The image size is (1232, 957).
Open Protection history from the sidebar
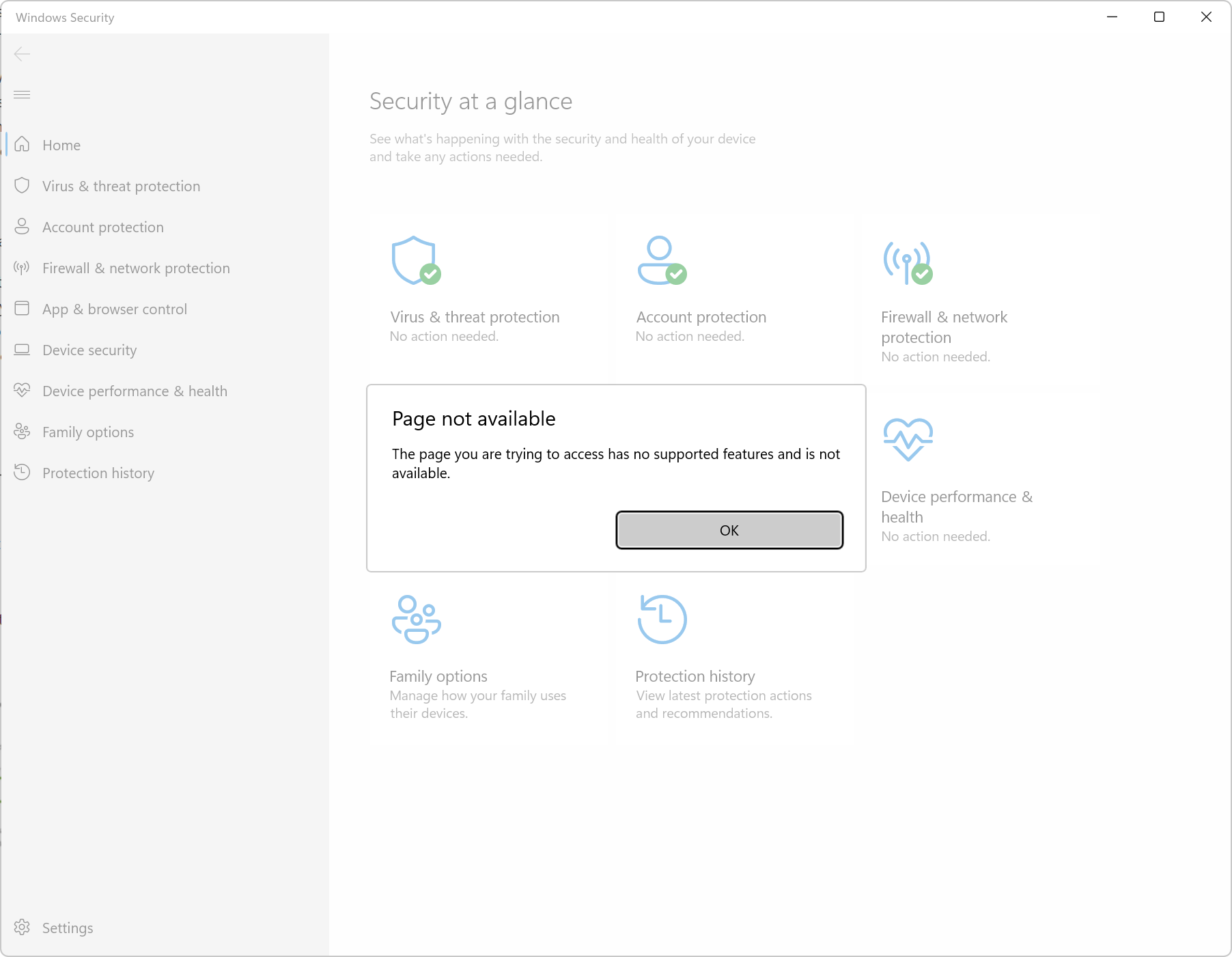(x=98, y=473)
